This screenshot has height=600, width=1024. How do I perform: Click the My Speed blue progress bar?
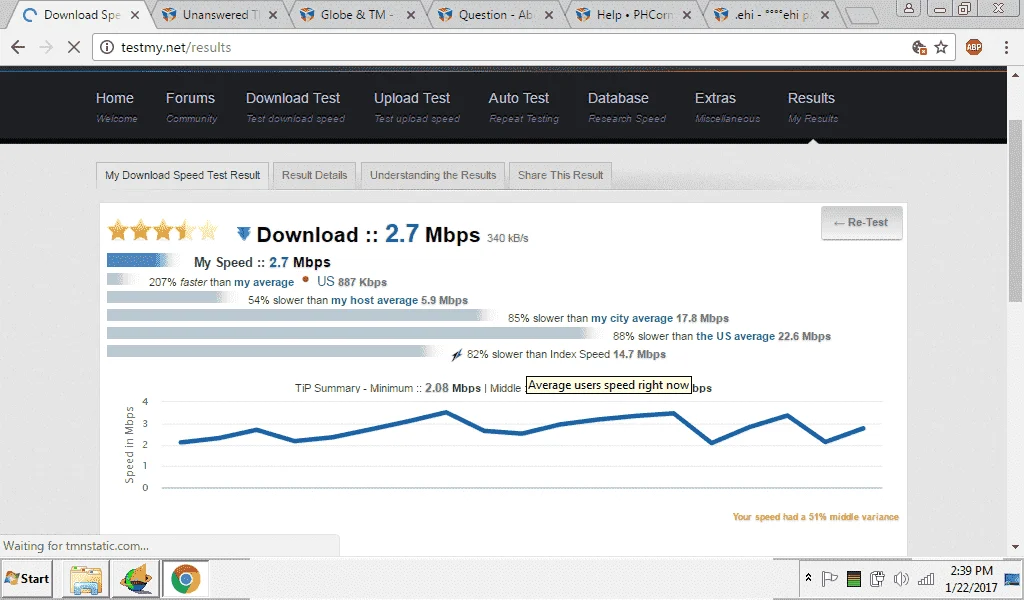(143, 261)
